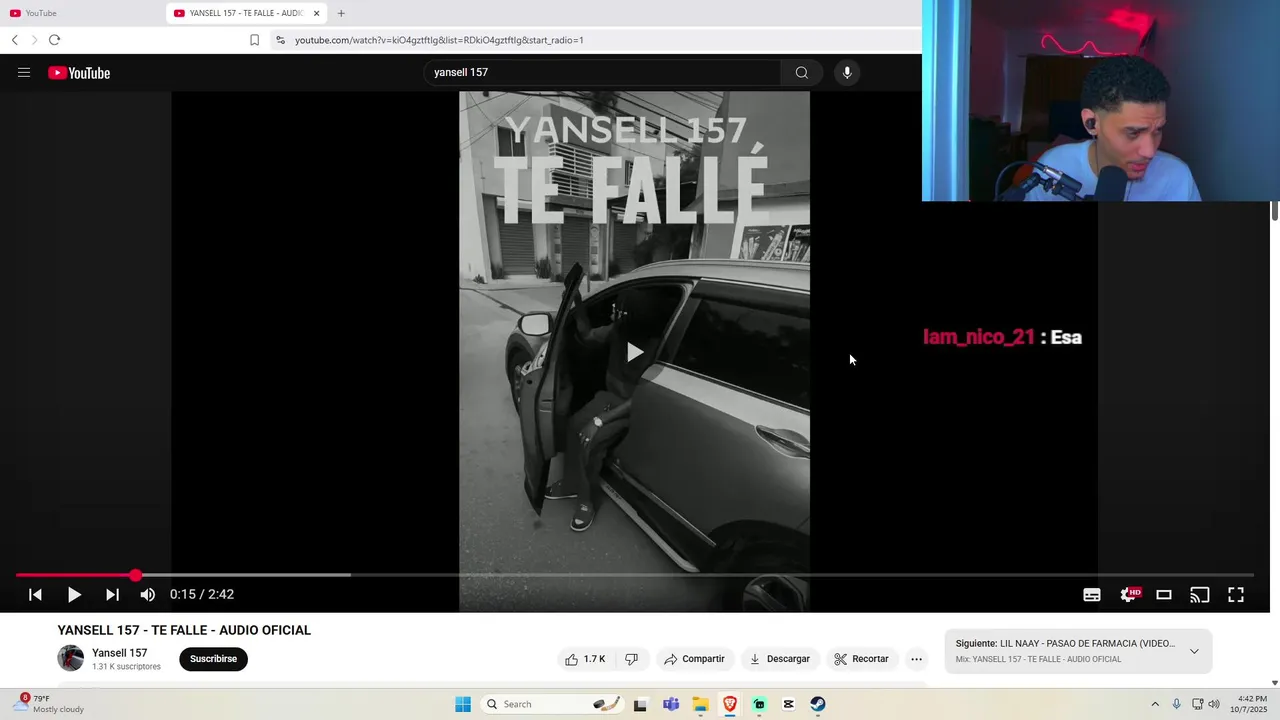Click '1.31 K suscriptores' text
The height and width of the screenshot is (720, 1280).
point(126,667)
